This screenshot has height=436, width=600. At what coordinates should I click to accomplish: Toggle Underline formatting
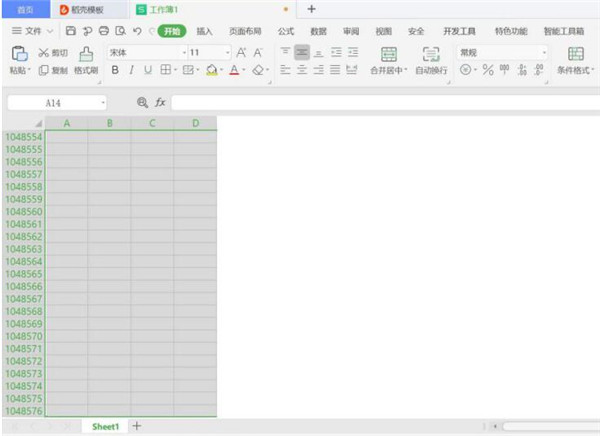(148, 70)
